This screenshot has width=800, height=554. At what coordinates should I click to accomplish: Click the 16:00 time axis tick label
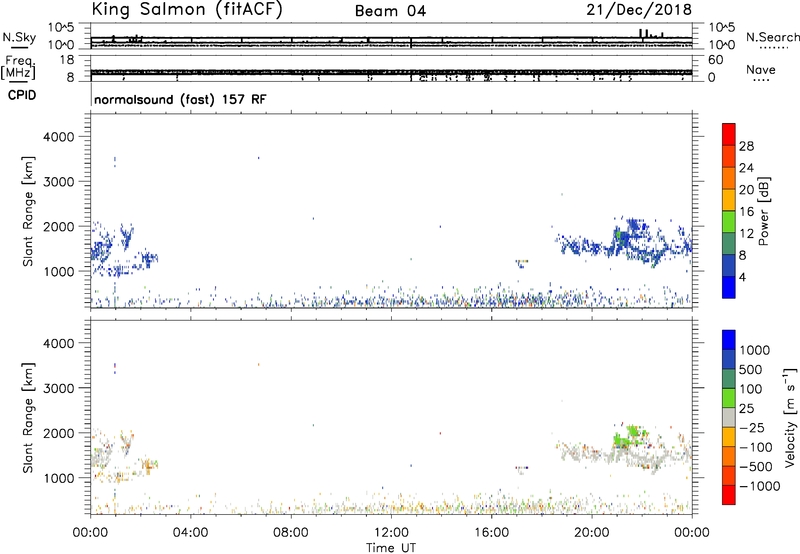point(491,533)
